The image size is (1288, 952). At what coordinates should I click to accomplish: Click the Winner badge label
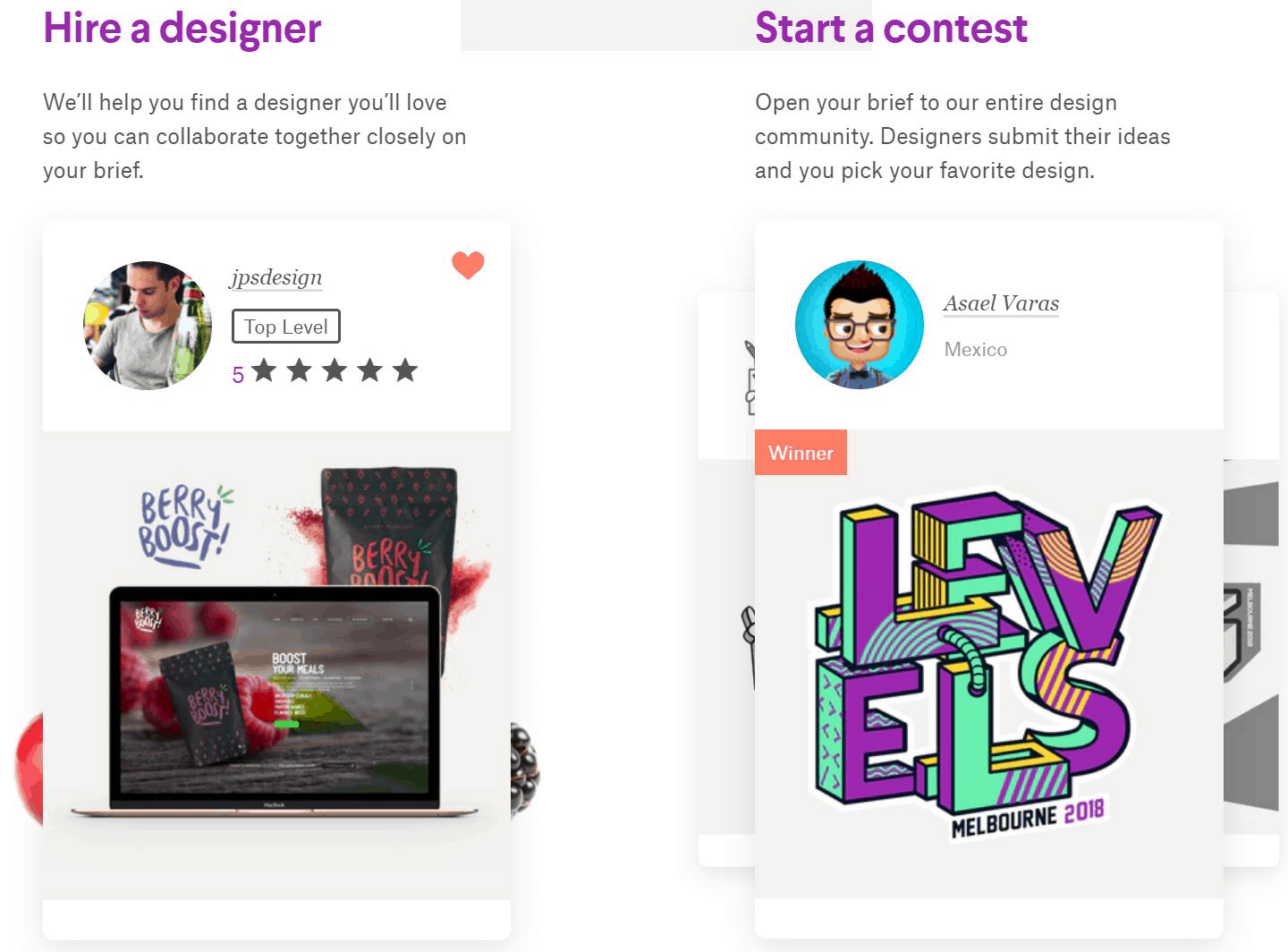click(801, 453)
